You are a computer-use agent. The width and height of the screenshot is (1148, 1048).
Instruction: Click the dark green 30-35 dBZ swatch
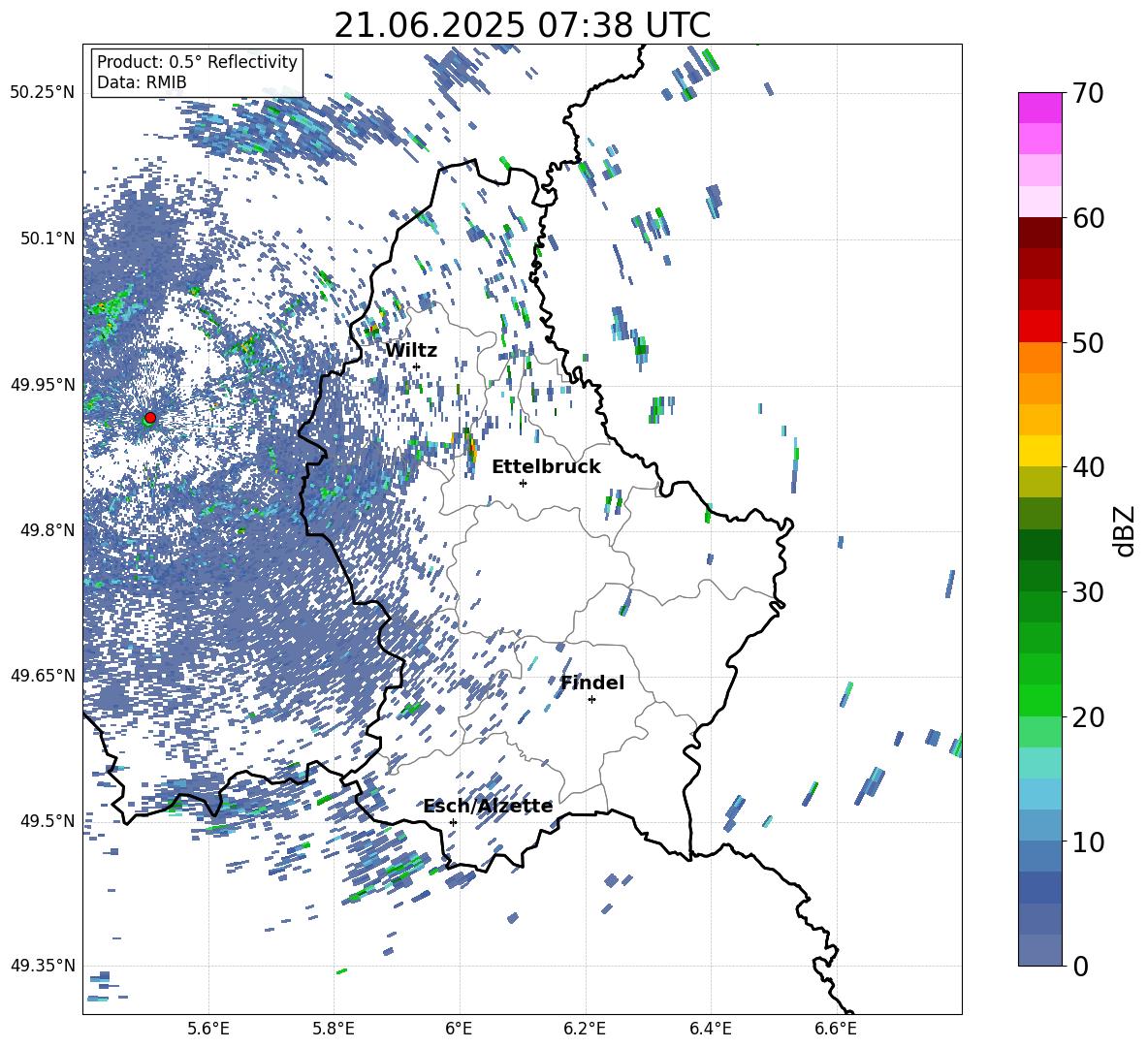(1039, 545)
